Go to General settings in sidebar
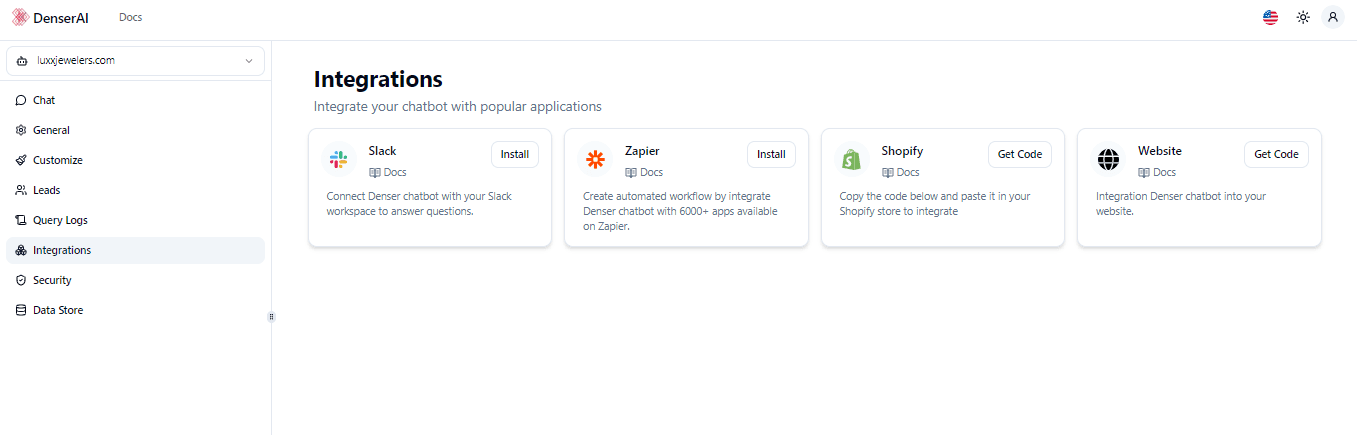 click(51, 130)
